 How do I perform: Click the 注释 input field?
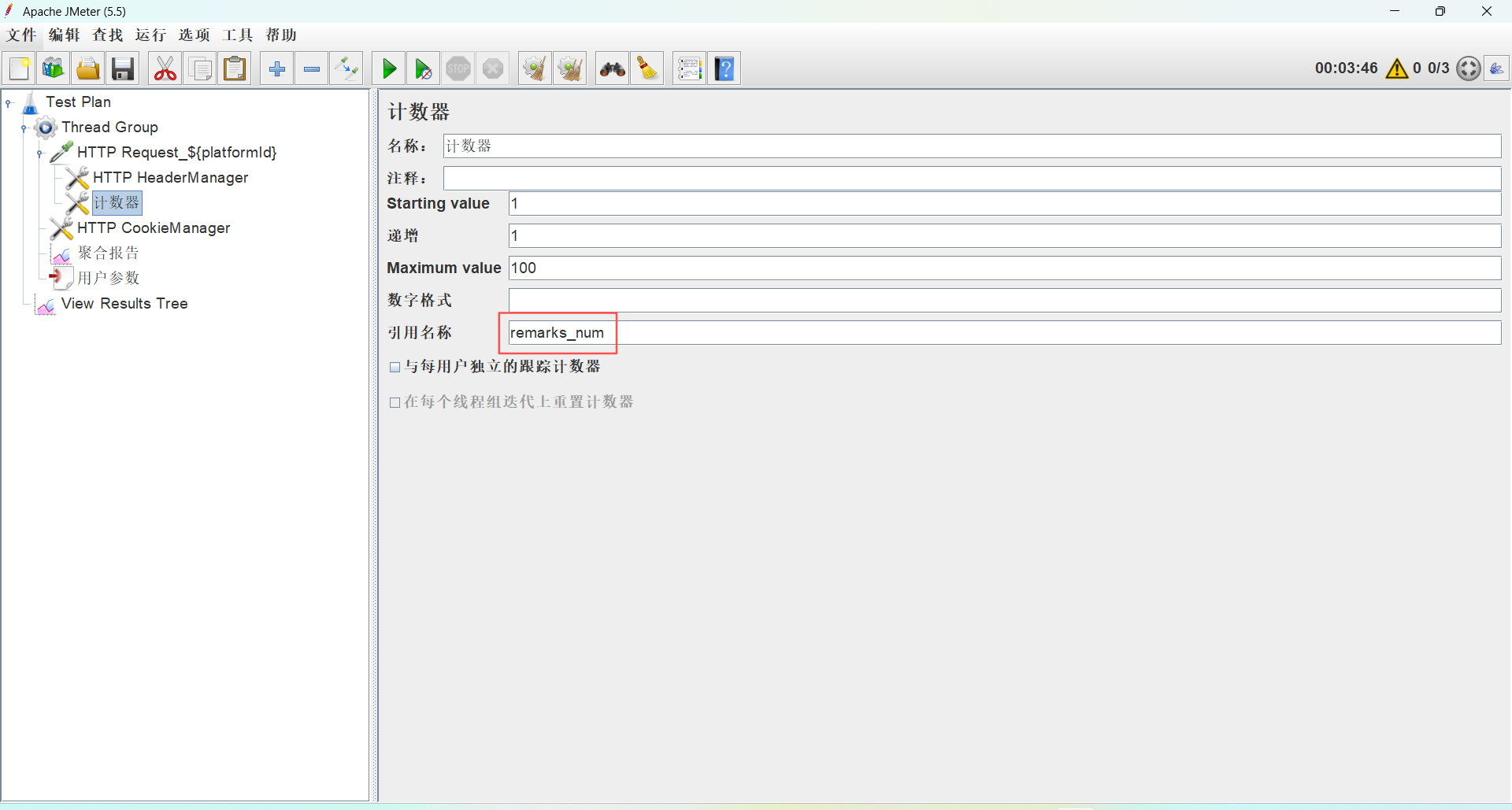972,179
